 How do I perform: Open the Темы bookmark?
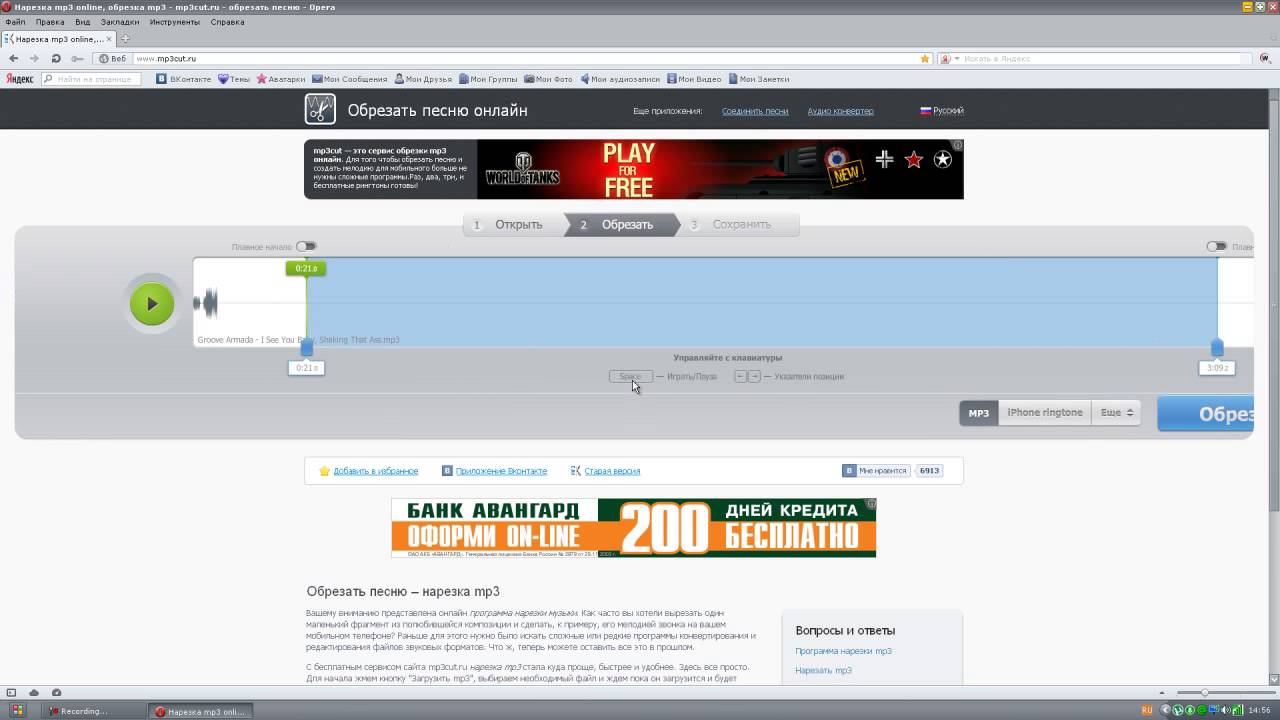pos(235,79)
